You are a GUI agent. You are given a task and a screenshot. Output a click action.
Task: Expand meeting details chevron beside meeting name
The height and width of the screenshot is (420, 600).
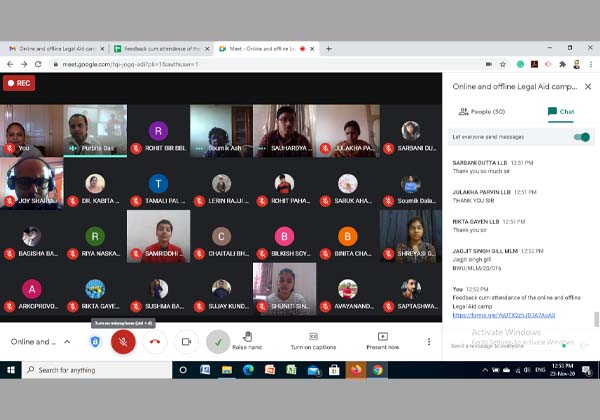coord(67,341)
